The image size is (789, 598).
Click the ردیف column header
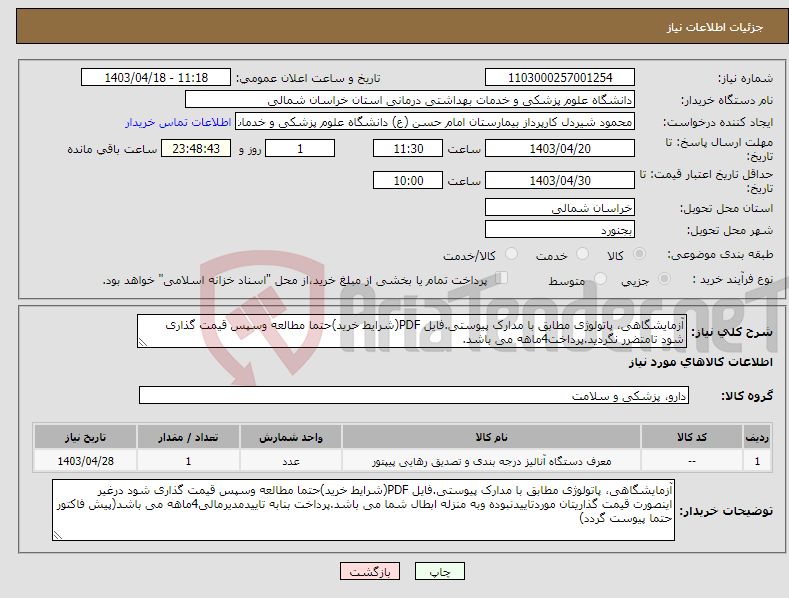point(757,437)
